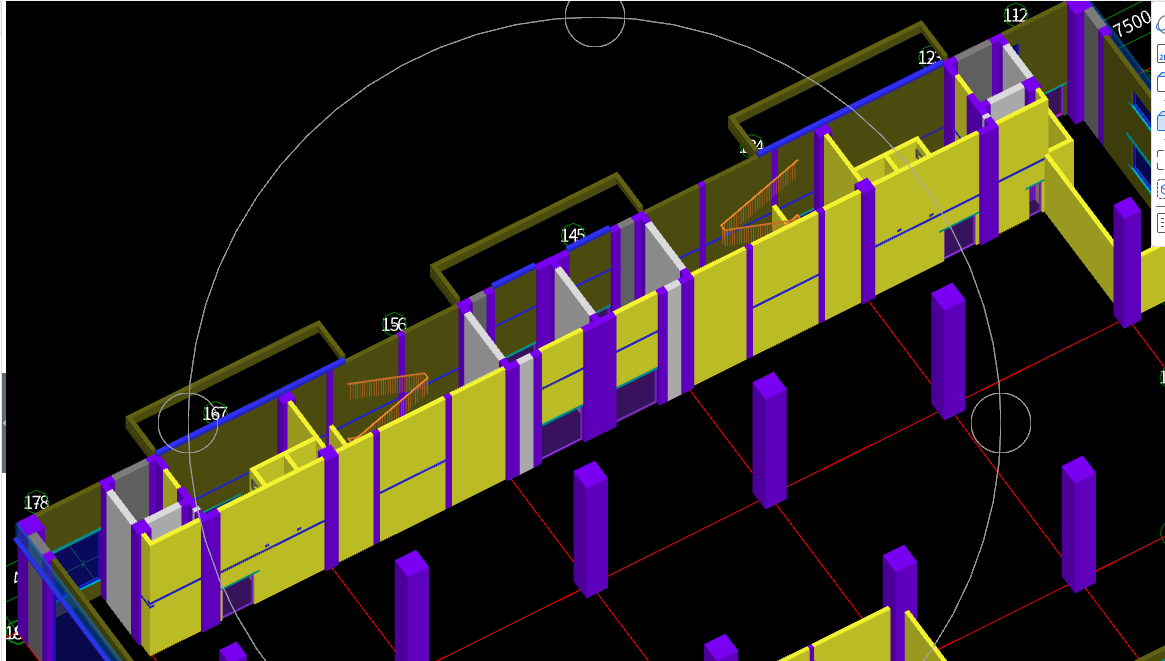This screenshot has width=1165, height=661.
Task: Select grid axis label 112
Action: tap(1015, 15)
